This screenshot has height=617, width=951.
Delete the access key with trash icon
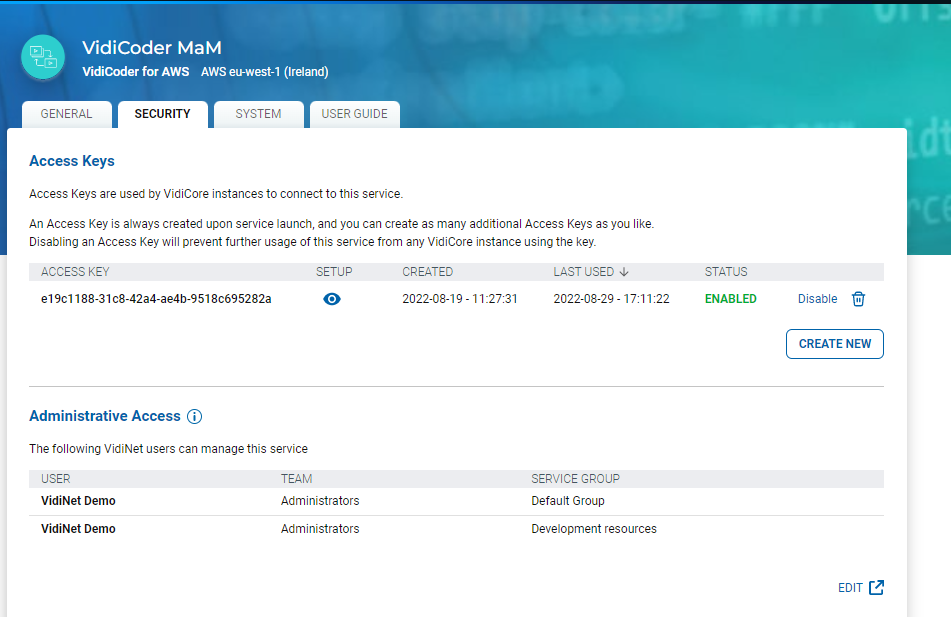[x=858, y=299]
